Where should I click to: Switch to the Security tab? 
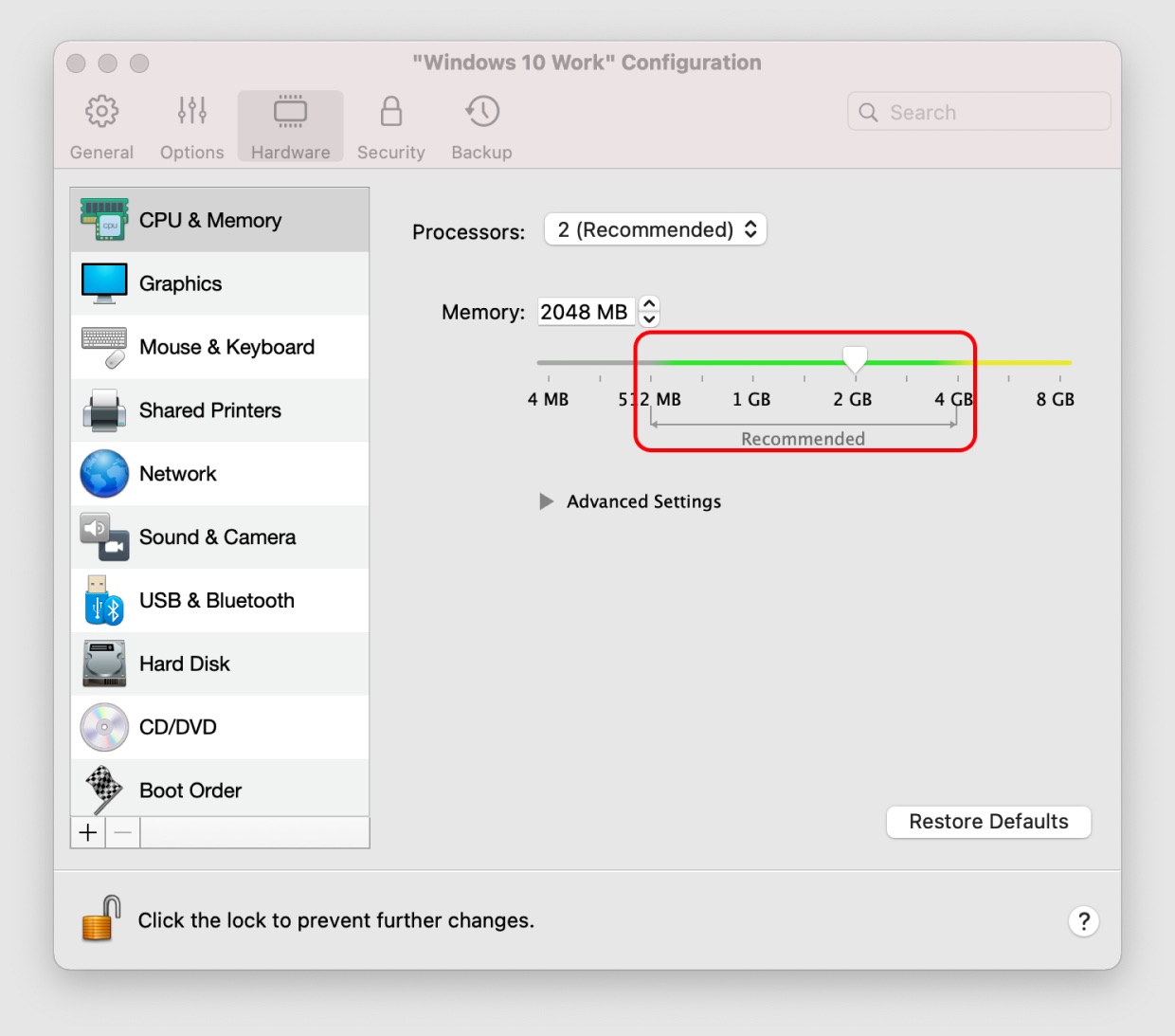pyautogui.click(x=390, y=126)
